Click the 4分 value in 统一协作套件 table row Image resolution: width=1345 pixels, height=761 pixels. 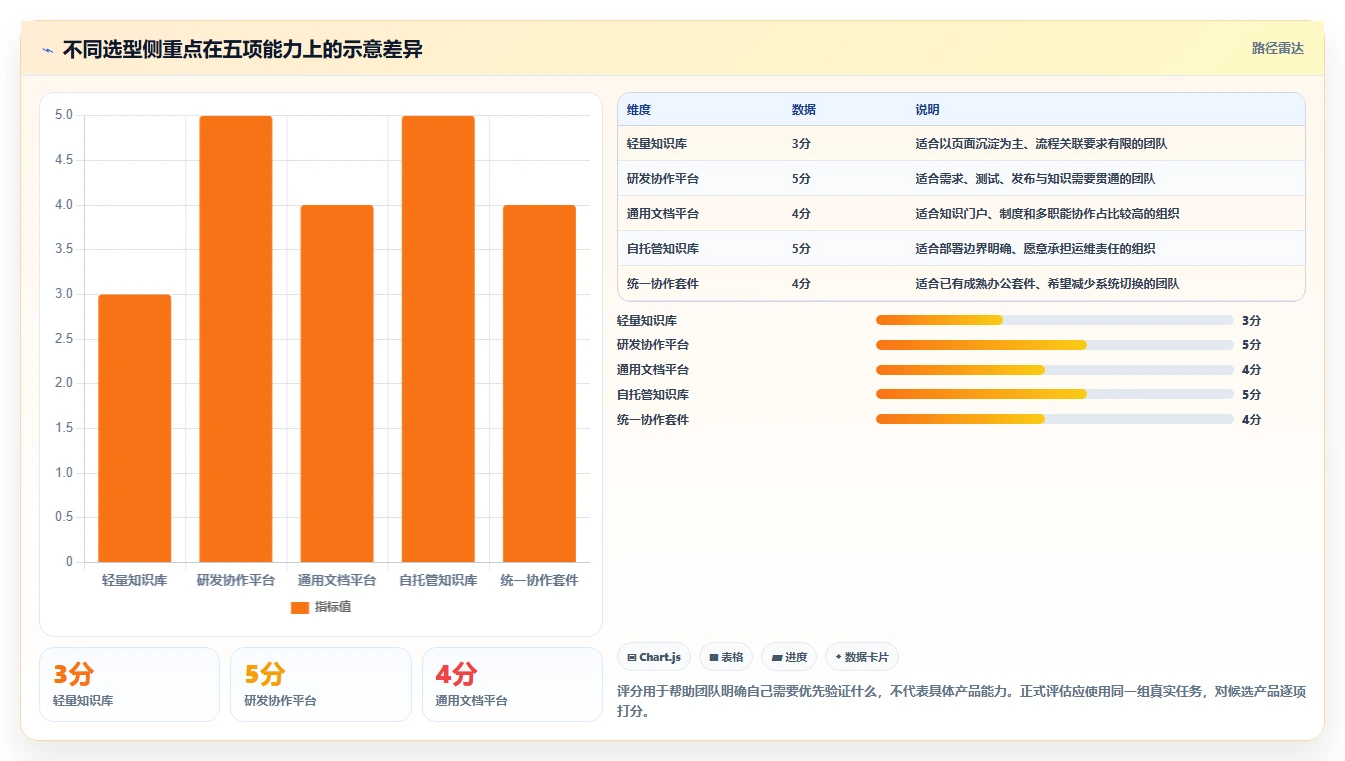coord(801,284)
